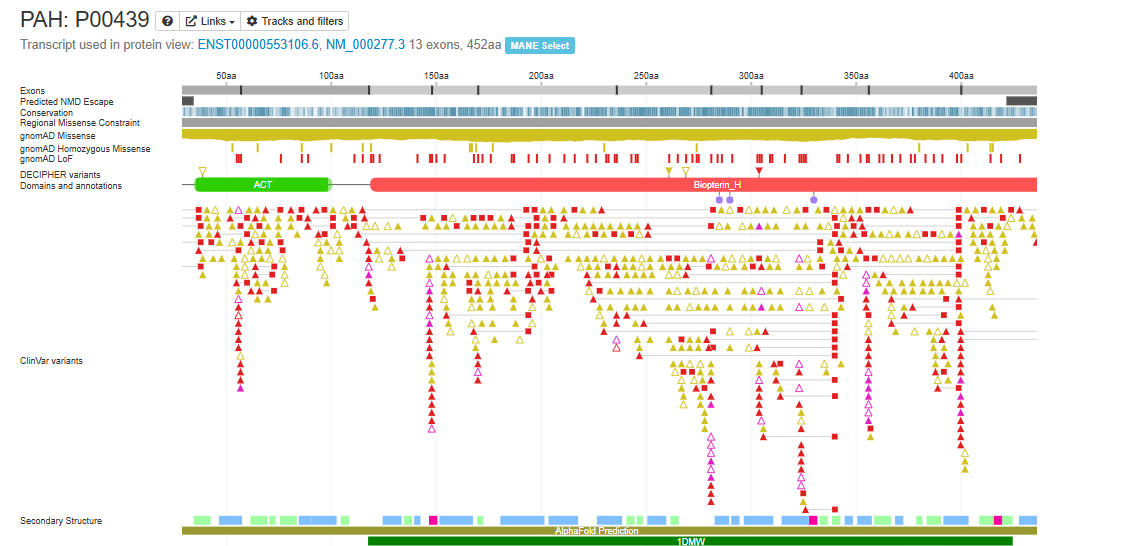Open Tracks and filters settings
The height and width of the screenshot is (546, 1121).
click(295, 21)
